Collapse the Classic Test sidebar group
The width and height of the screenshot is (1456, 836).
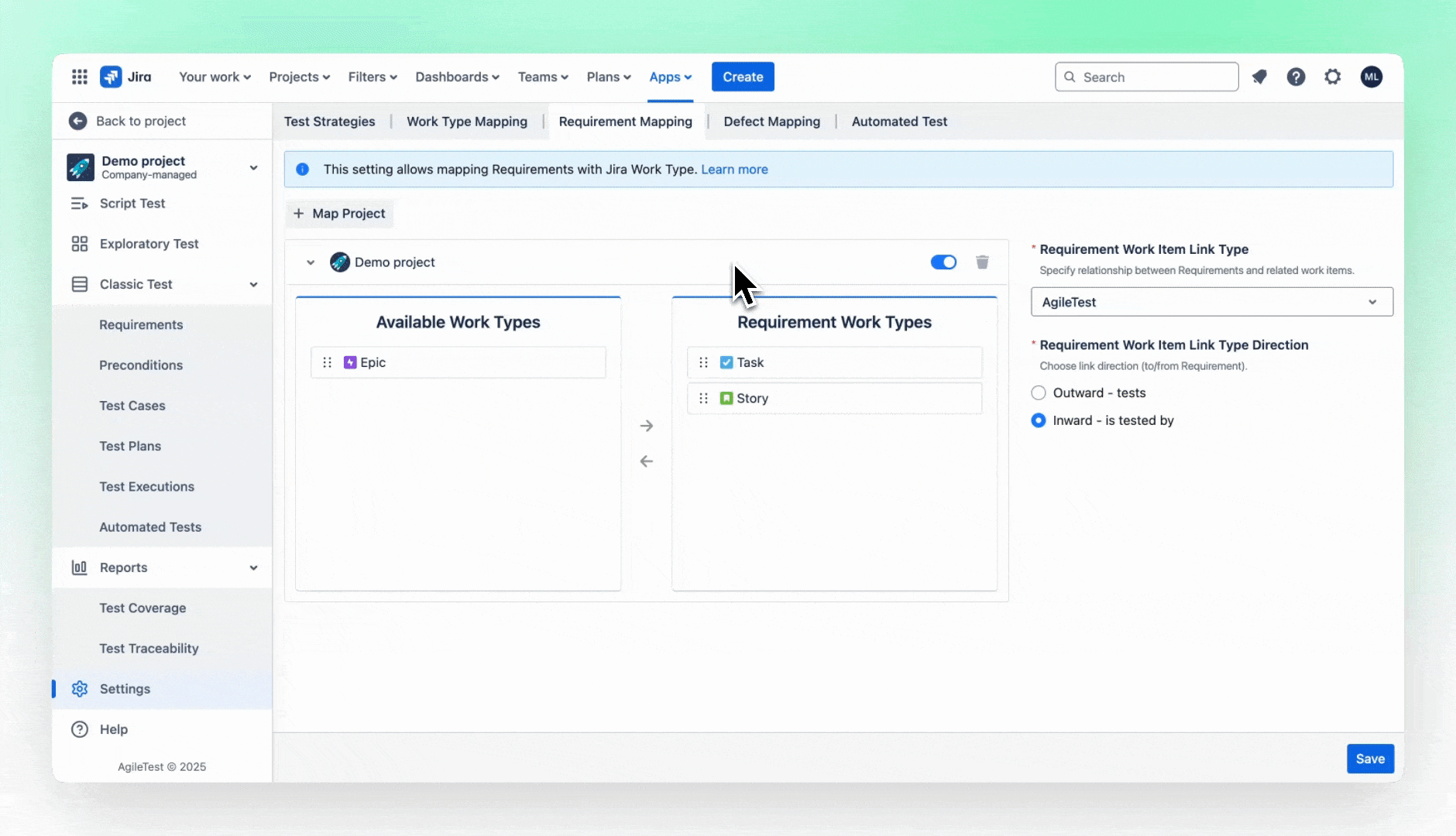(x=253, y=284)
